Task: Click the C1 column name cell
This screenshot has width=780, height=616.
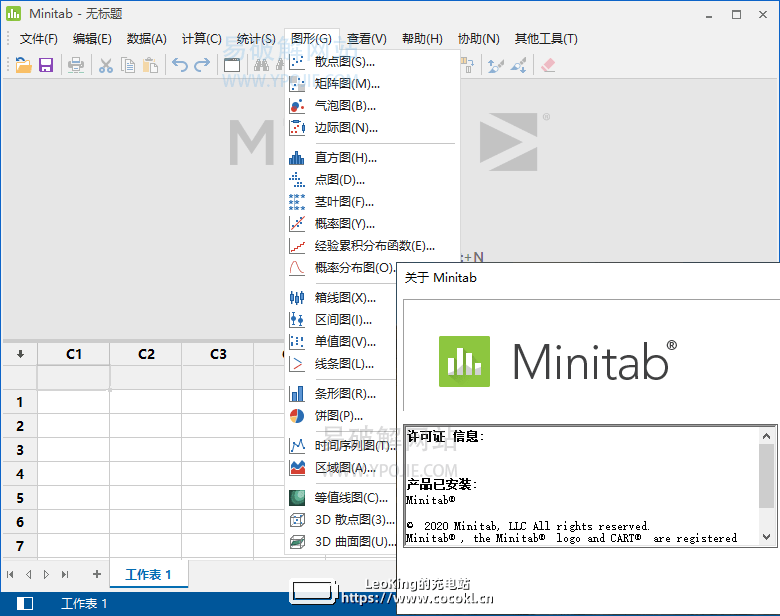Action: [74, 378]
